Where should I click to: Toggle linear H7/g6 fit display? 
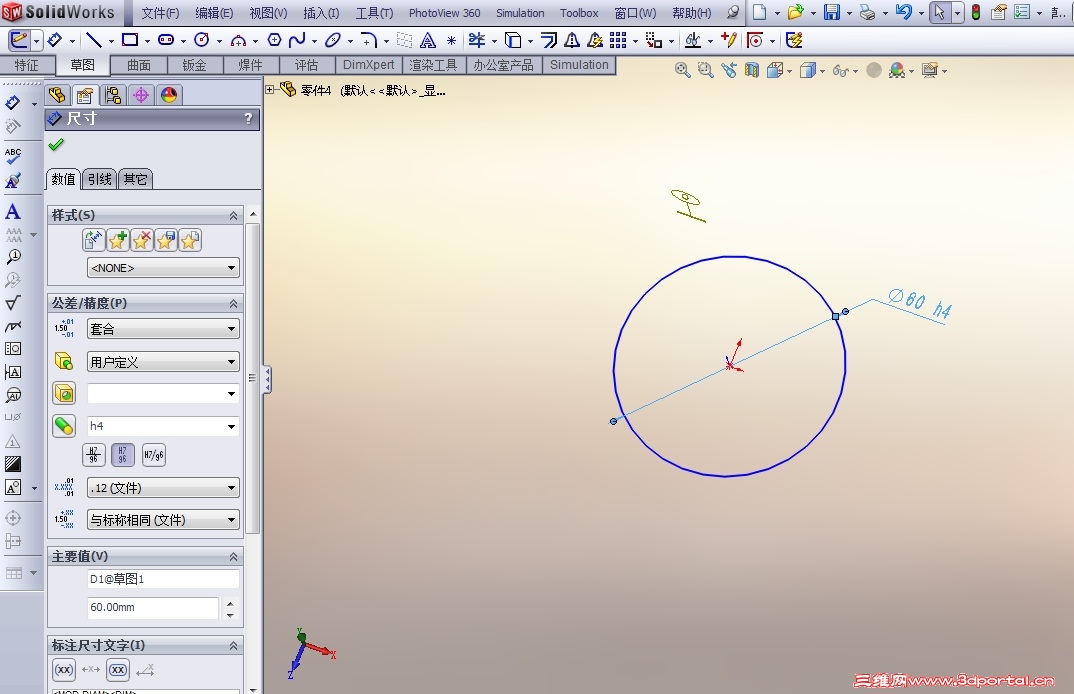[x=154, y=454]
